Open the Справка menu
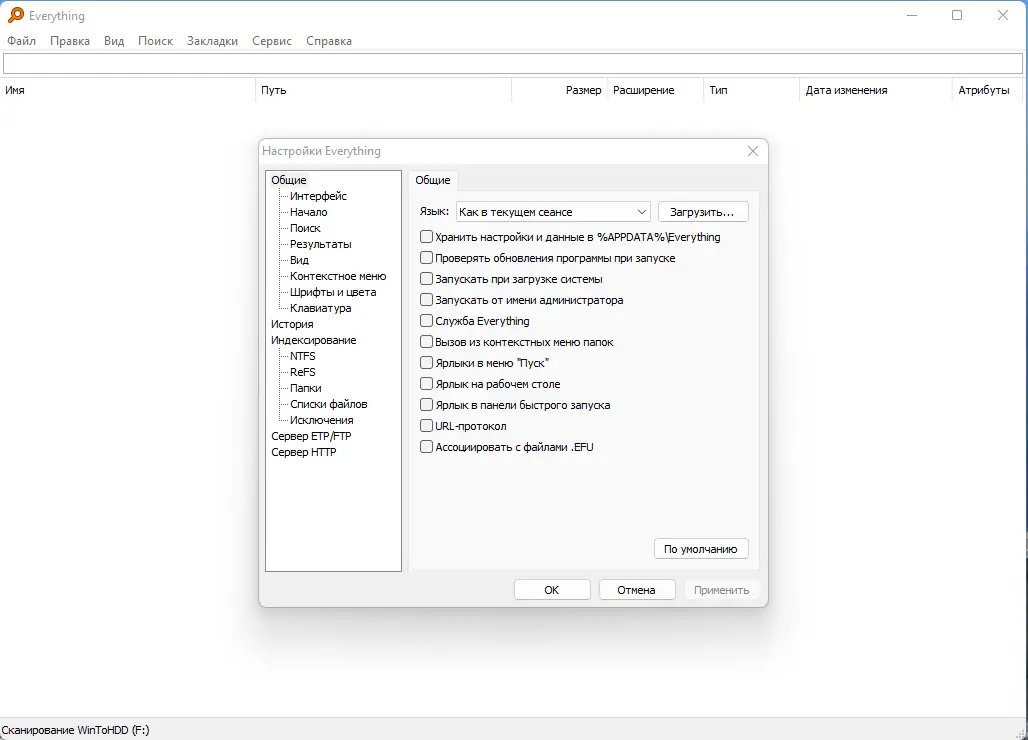1028x740 pixels. tap(328, 41)
